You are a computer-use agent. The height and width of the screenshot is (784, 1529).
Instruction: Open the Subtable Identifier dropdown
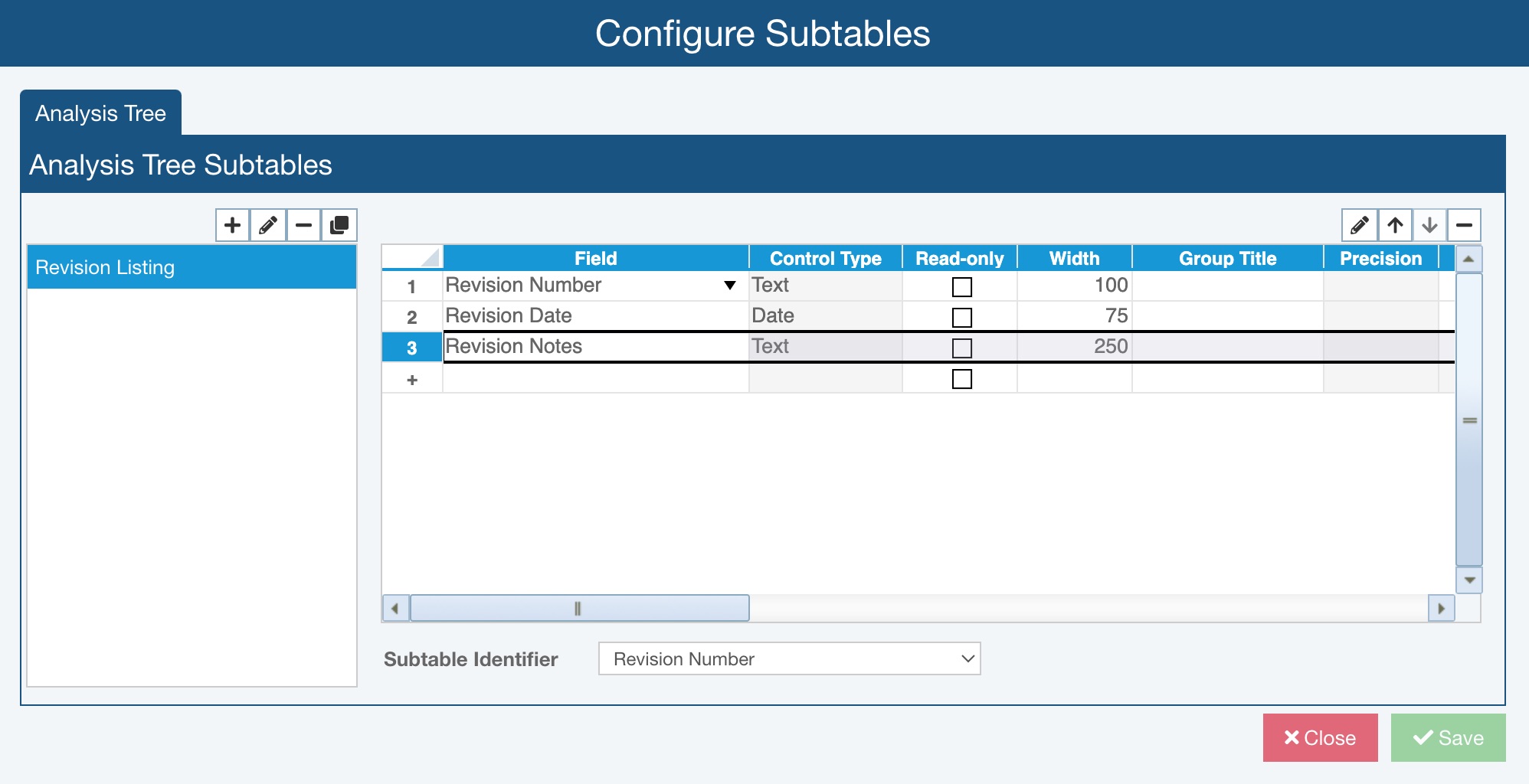coord(789,658)
